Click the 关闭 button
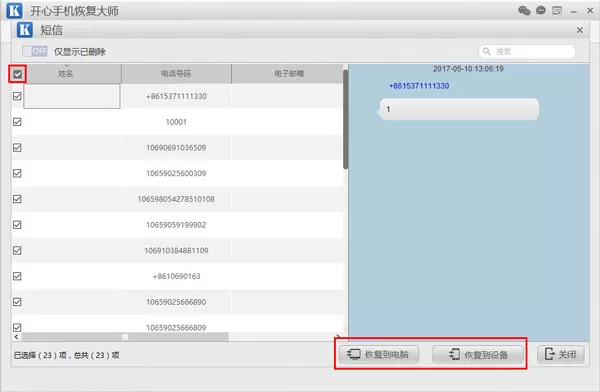Screen dimensions: 600x392 561,354
